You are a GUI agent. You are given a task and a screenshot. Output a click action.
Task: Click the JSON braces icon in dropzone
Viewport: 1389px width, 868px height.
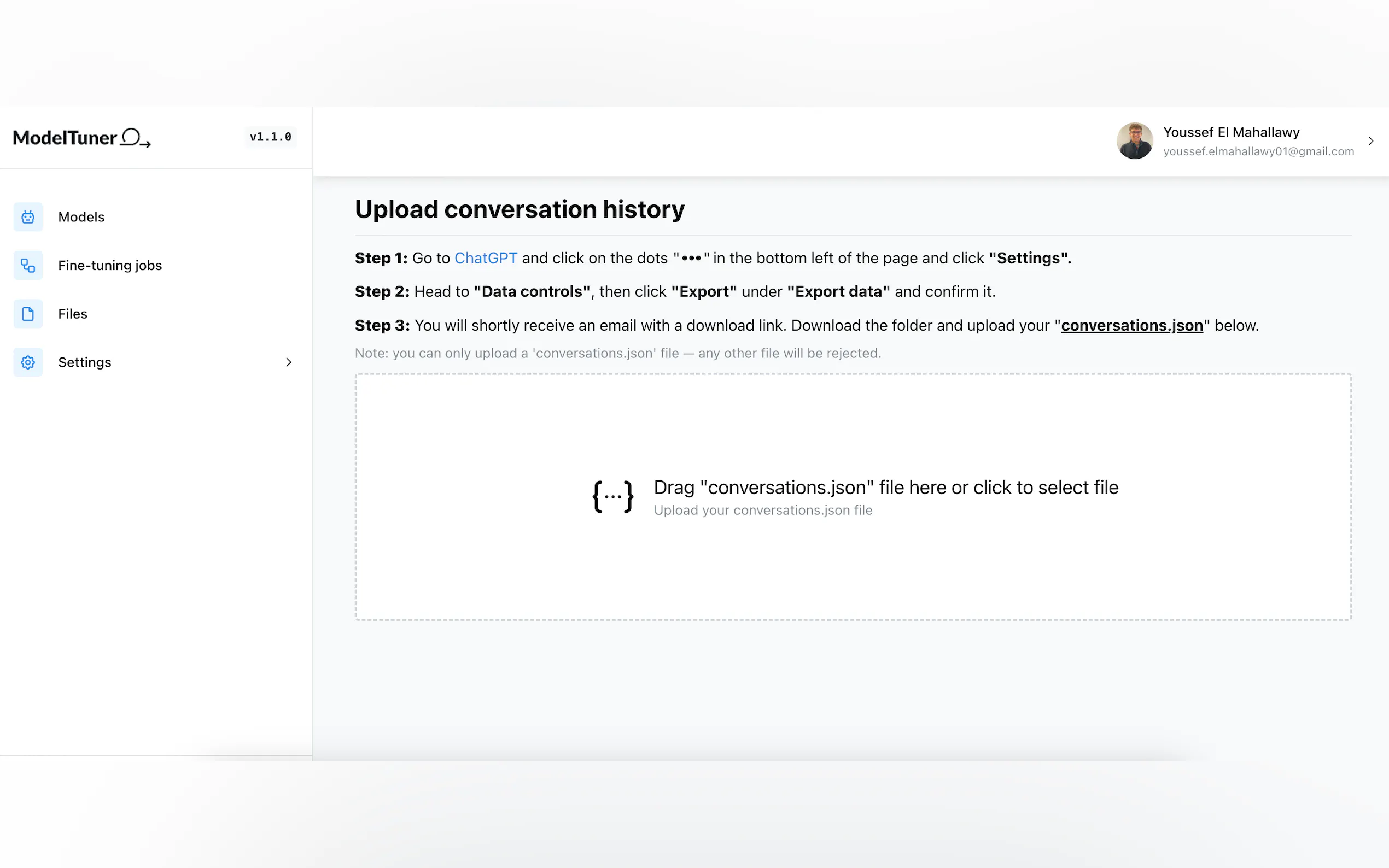[x=612, y=496]
